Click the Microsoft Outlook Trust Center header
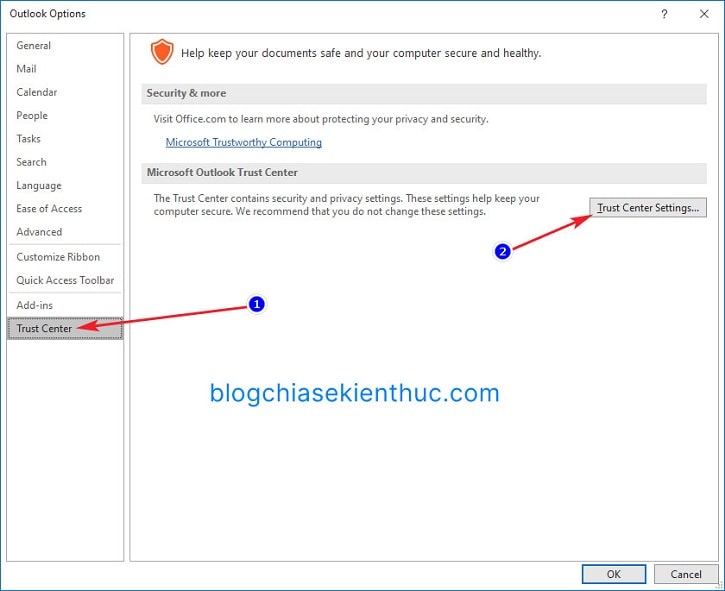This screenshot has width=725, height=591. (x=424, y=172)
